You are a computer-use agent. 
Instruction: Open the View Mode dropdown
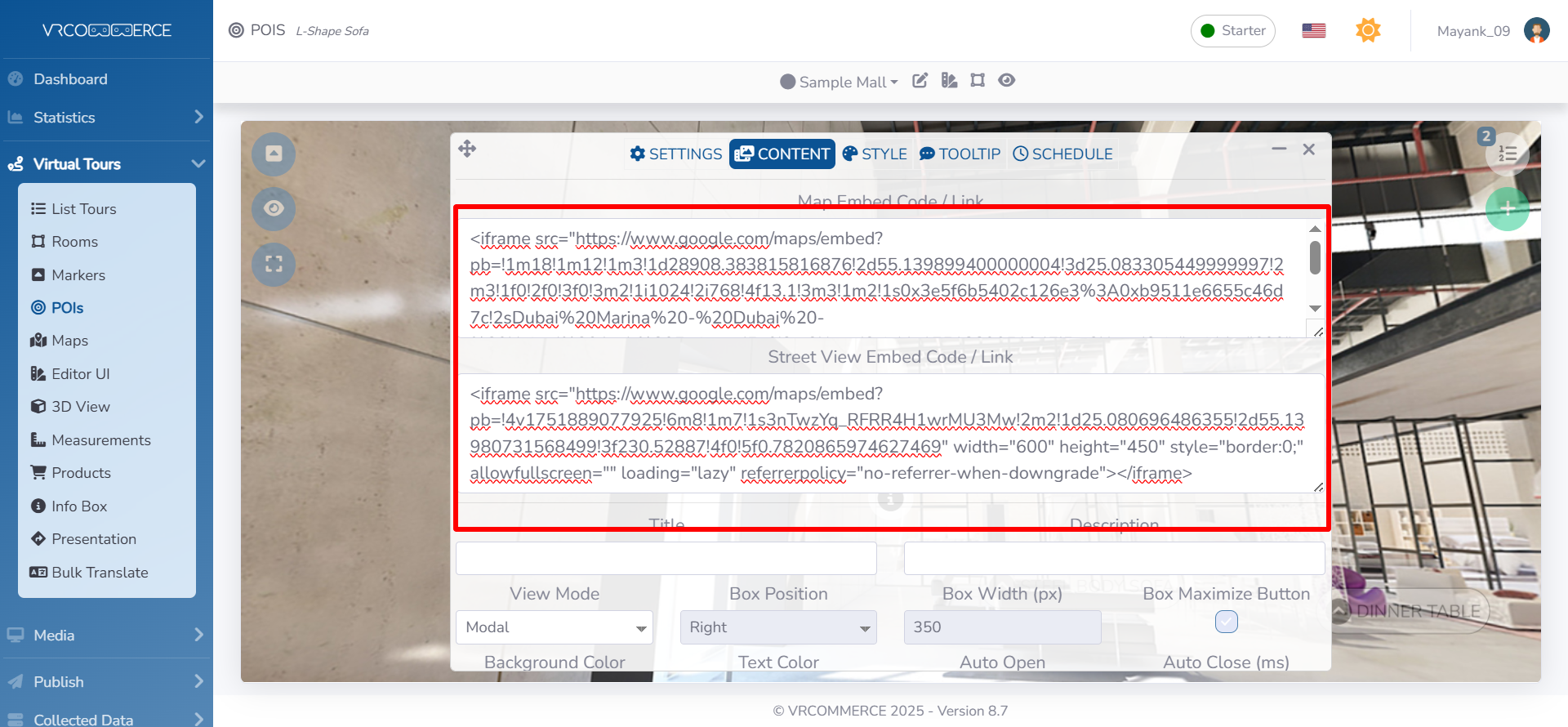click(x=554, y=627)
